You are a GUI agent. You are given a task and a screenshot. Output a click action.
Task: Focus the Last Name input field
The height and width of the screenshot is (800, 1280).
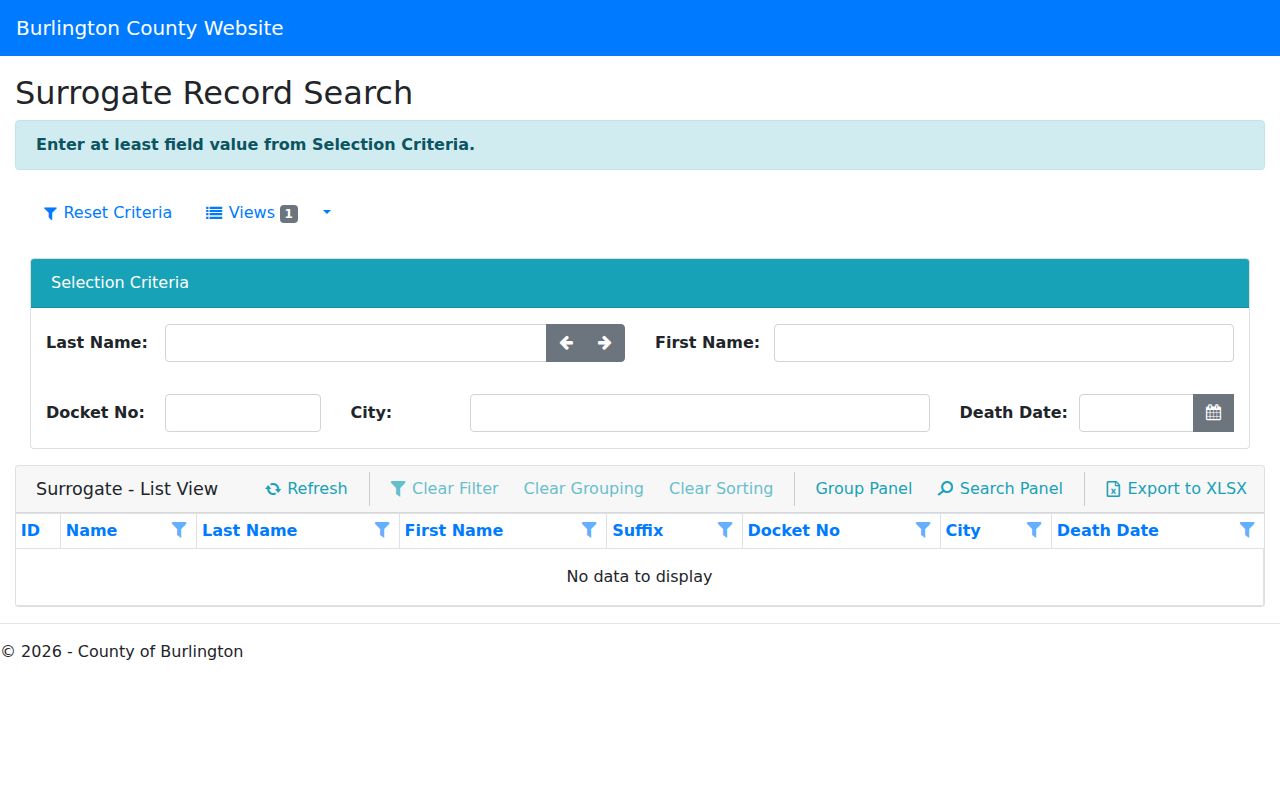click(356, 343)
